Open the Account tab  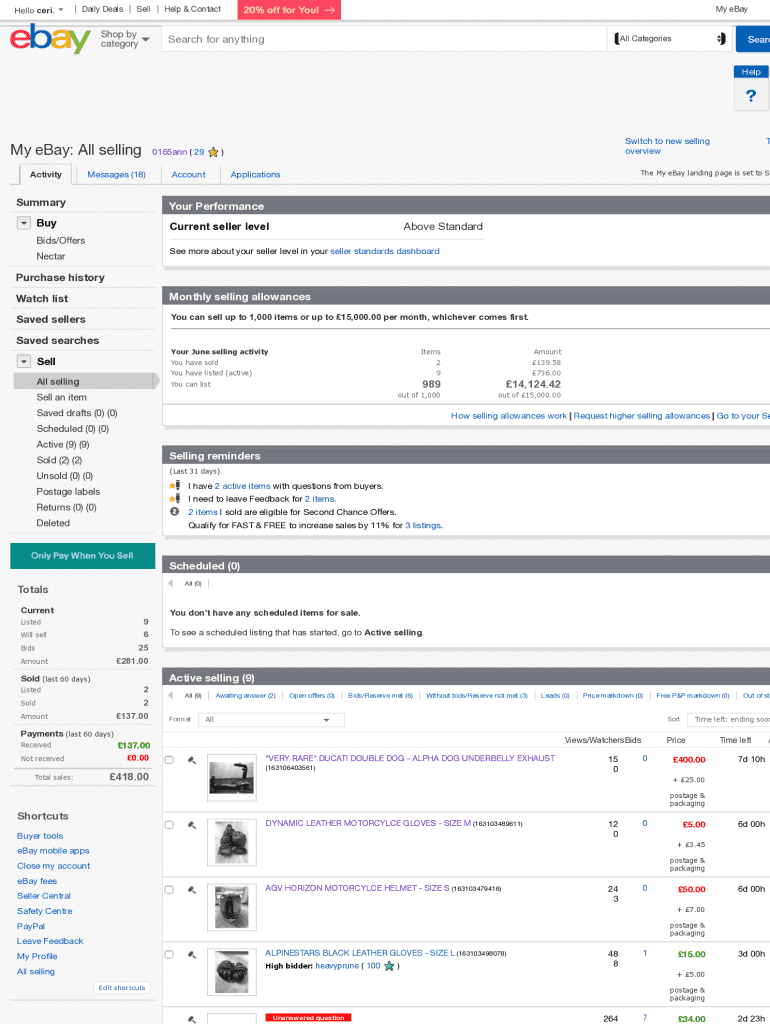pyautogui.click(x=188, y=174)
